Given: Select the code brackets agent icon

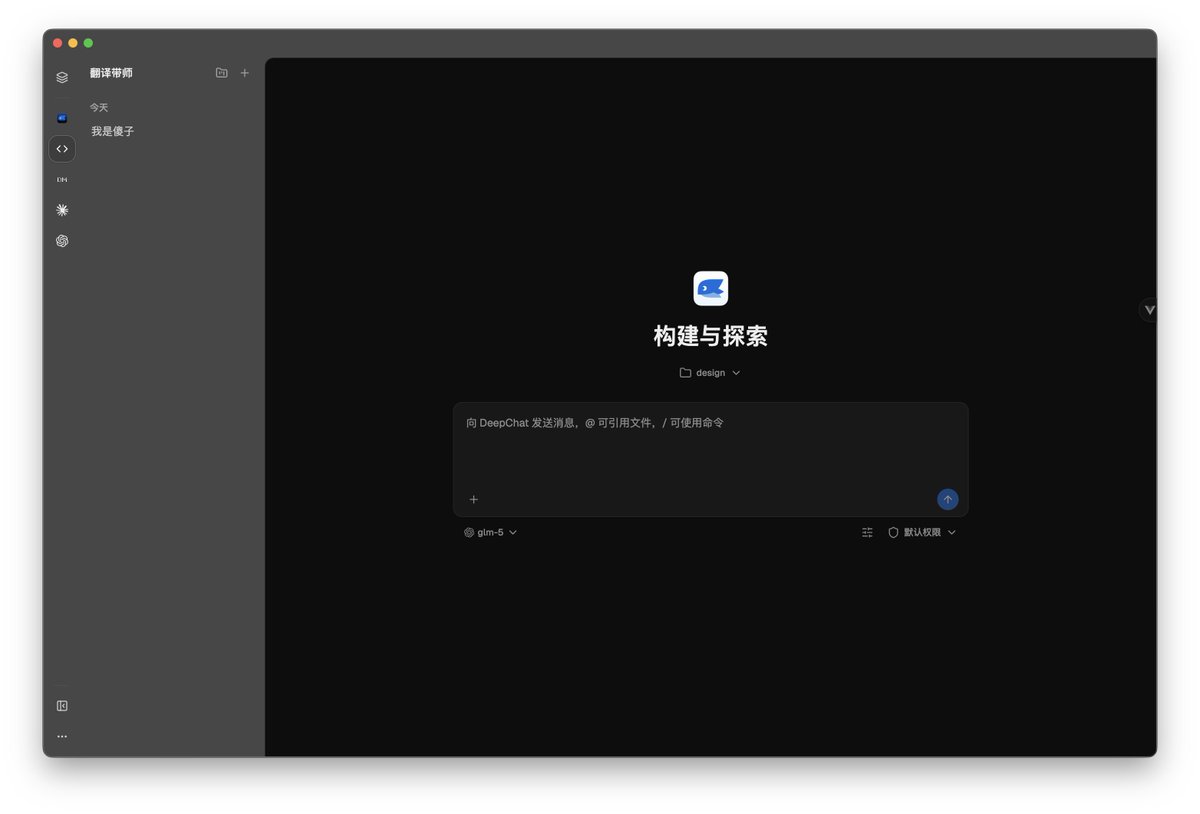Looking at the screenshot, I should 62,149.
